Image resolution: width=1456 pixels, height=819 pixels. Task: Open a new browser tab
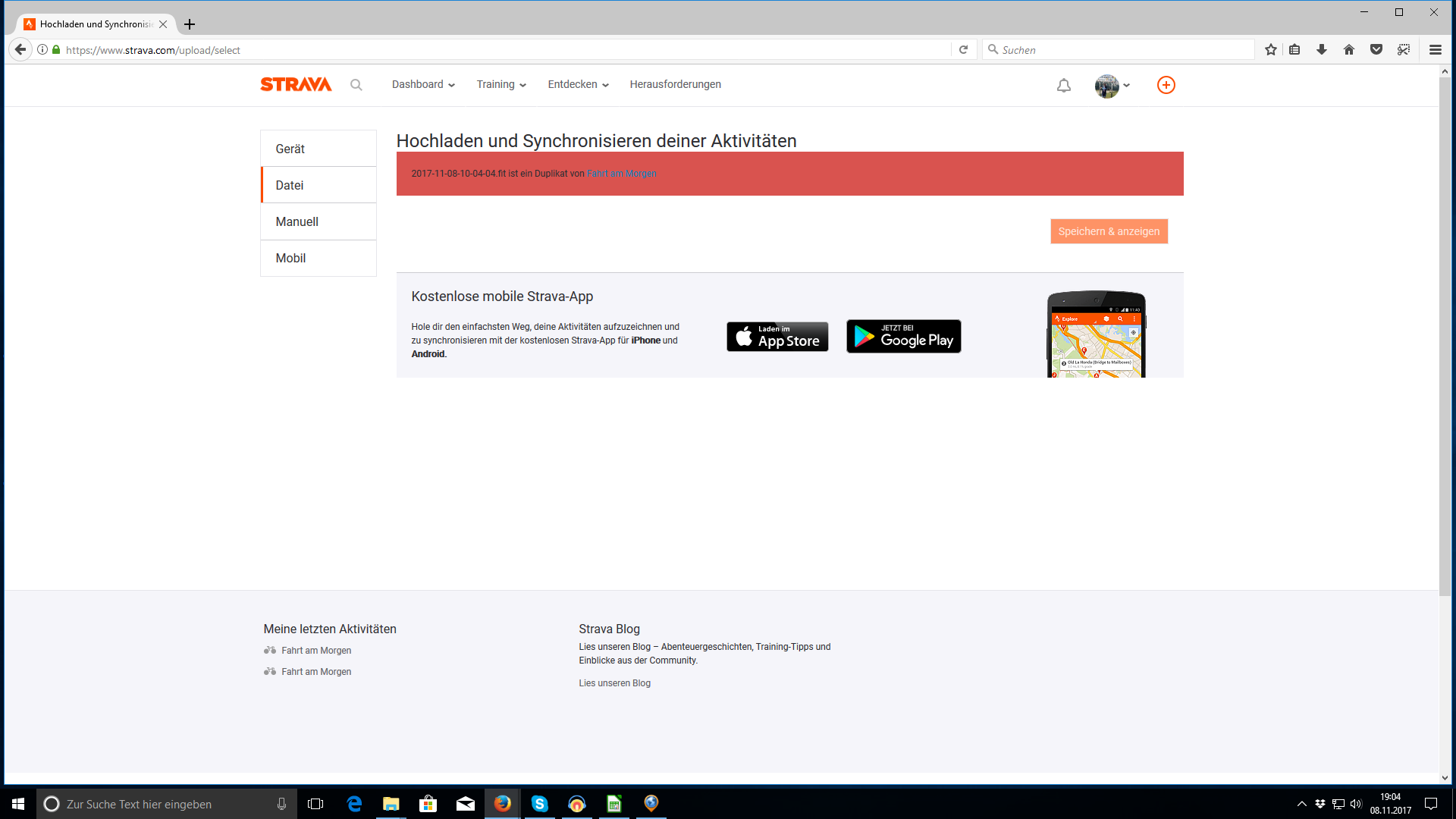coord(190,24)
